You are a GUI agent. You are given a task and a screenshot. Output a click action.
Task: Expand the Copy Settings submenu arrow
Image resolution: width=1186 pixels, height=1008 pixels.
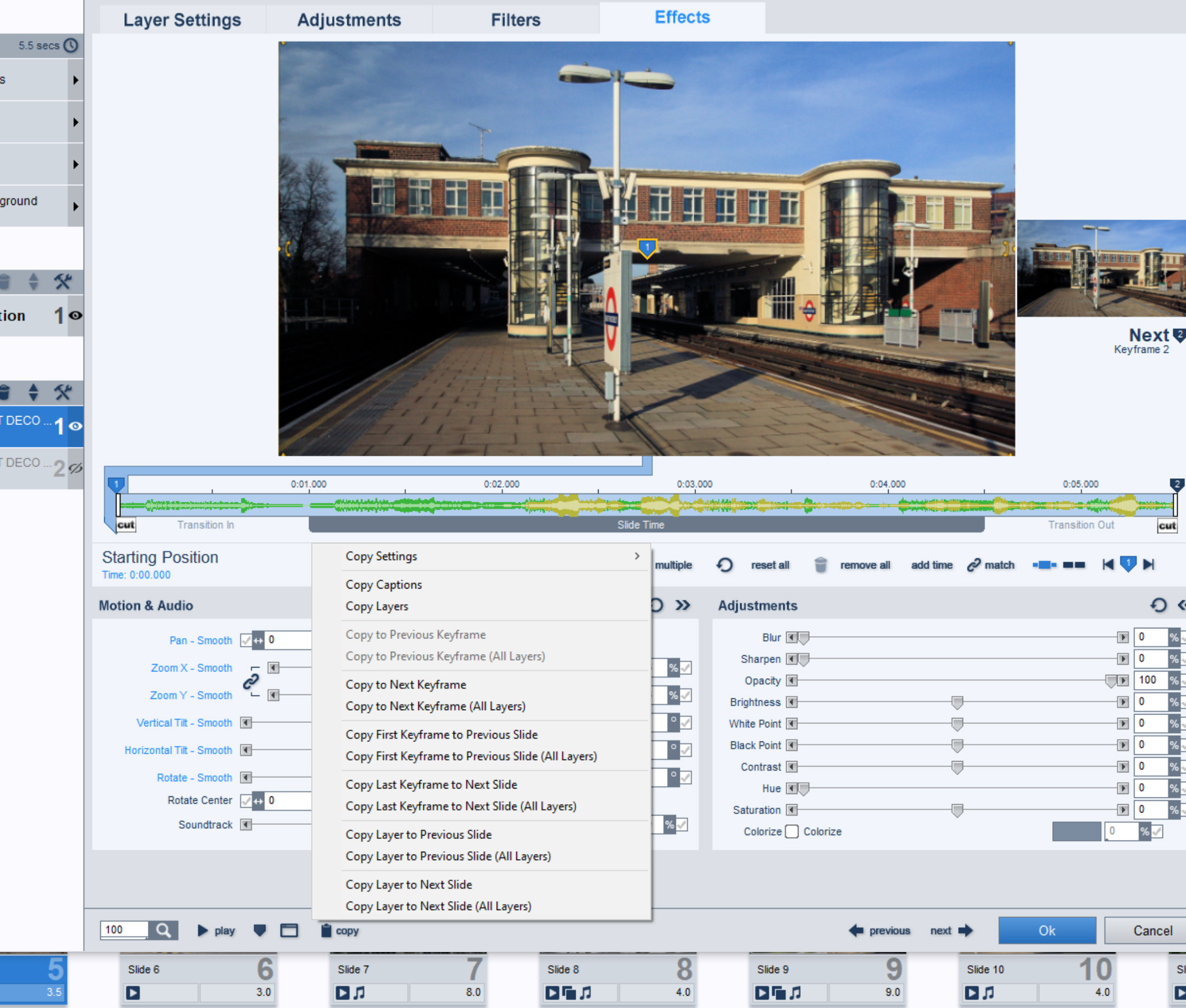(637, 556)
